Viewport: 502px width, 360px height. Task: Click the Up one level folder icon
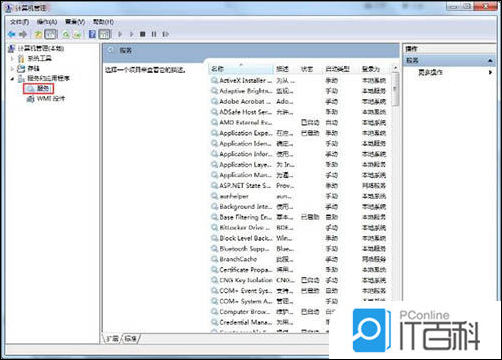pos(38,34)
